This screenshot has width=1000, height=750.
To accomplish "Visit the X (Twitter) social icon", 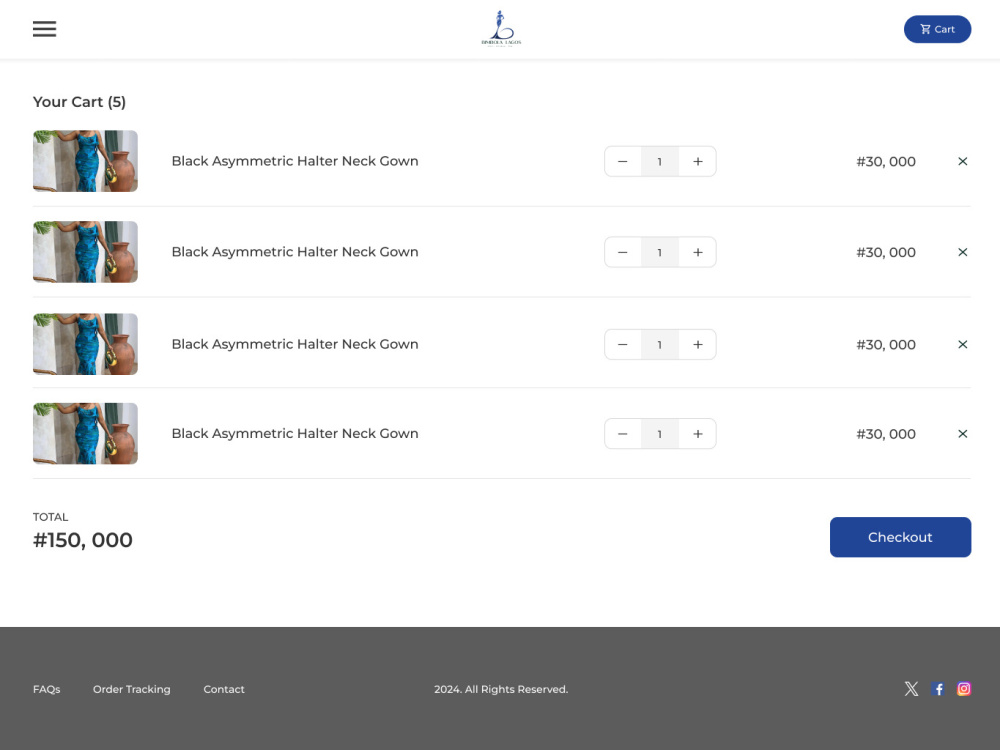I will pyautogui.click(x=911, y=689).
